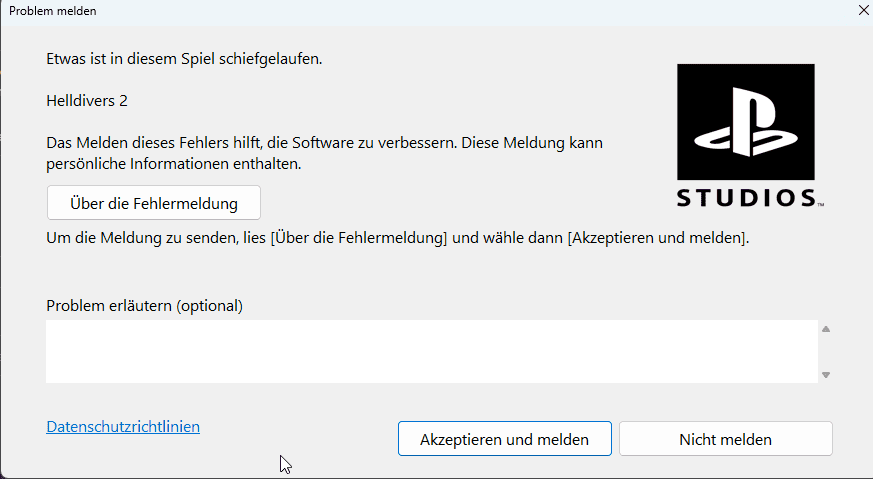
Task: Click the Problem erläutern (optional) label
Action: pyautogui.click(x=144, y=306)
